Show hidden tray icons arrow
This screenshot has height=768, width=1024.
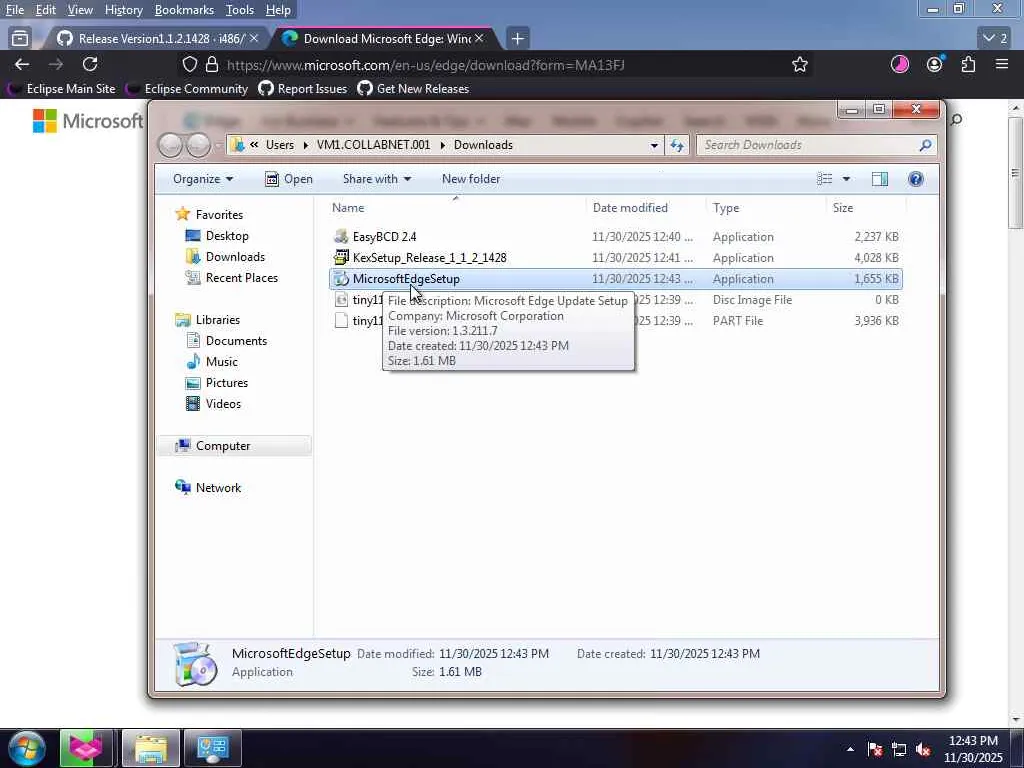tap(850, 750)
